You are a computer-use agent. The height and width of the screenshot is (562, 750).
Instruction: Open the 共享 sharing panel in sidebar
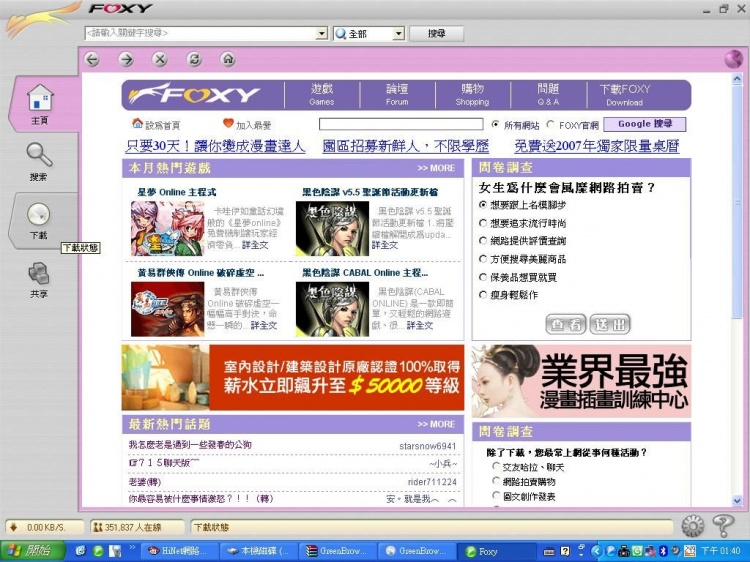pyautogui.click(x=39, y=279)
